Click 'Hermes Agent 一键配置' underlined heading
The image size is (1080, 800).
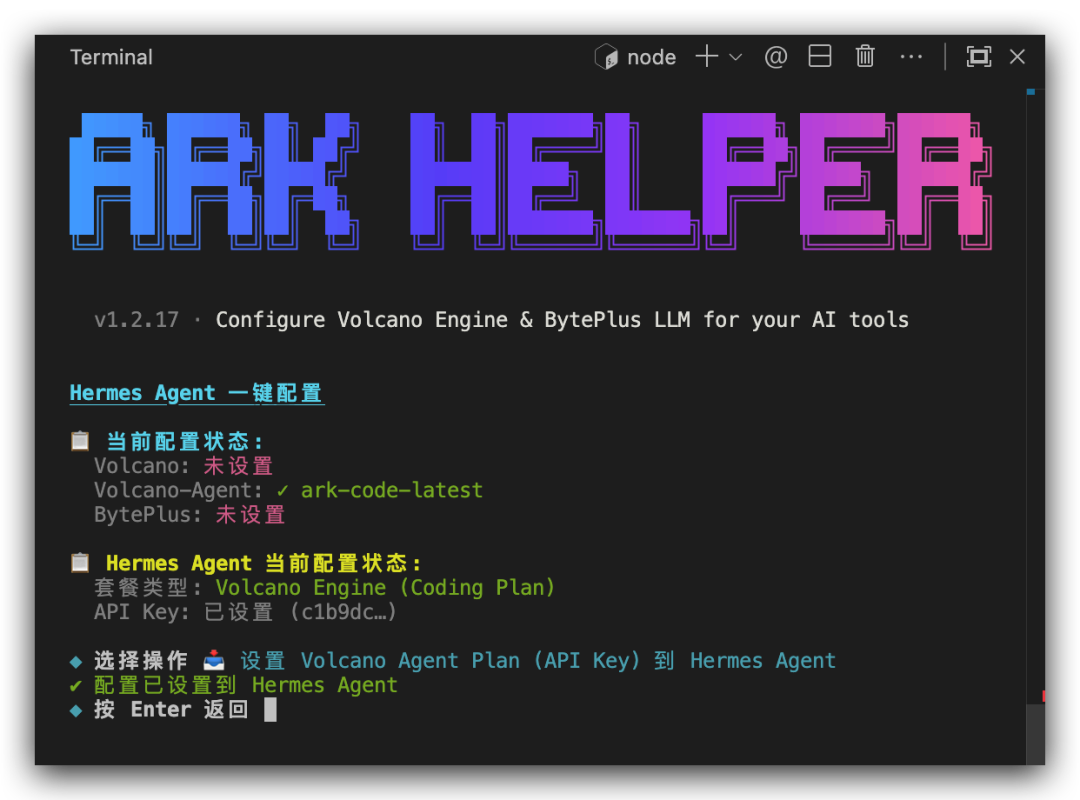pos(196,393)
